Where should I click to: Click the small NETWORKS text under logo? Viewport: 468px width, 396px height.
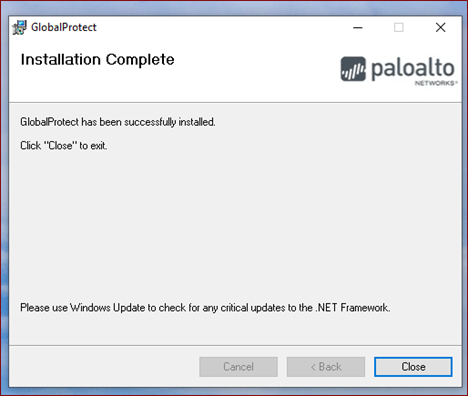point(436,83)
